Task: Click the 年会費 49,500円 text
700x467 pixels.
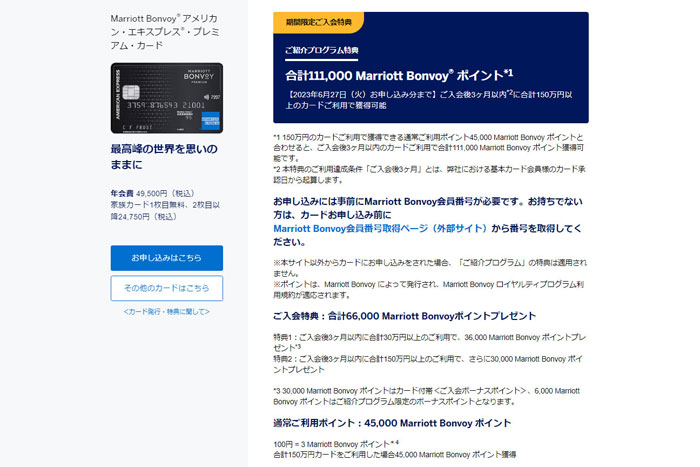Action: 153,193
